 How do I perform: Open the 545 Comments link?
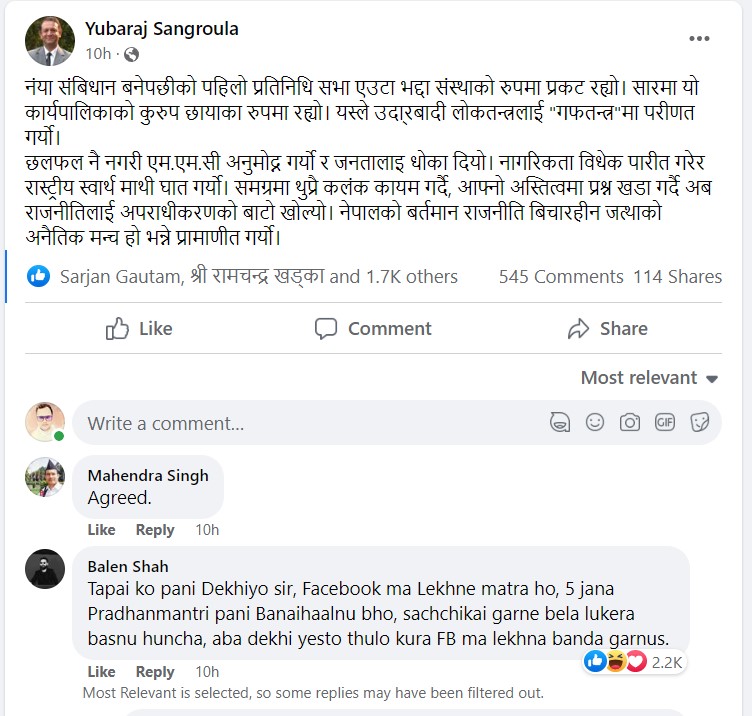click(560, 277)
